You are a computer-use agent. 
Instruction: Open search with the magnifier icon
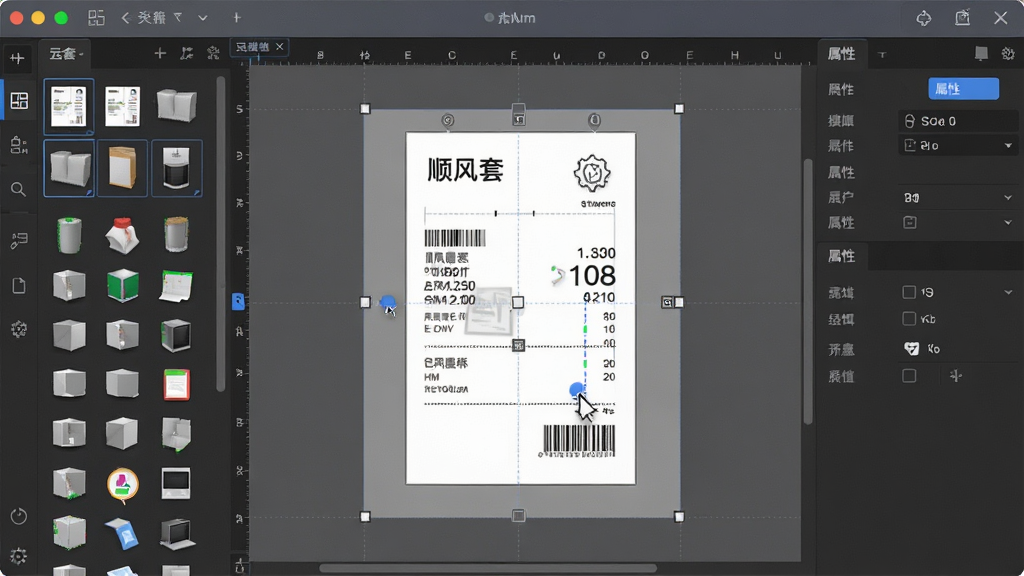click(x=18, y=189)
